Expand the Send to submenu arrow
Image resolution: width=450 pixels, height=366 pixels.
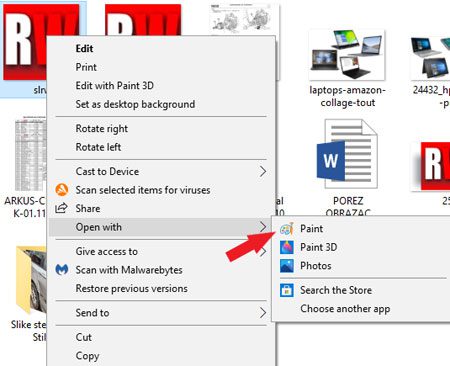click(x=263, y=313)
